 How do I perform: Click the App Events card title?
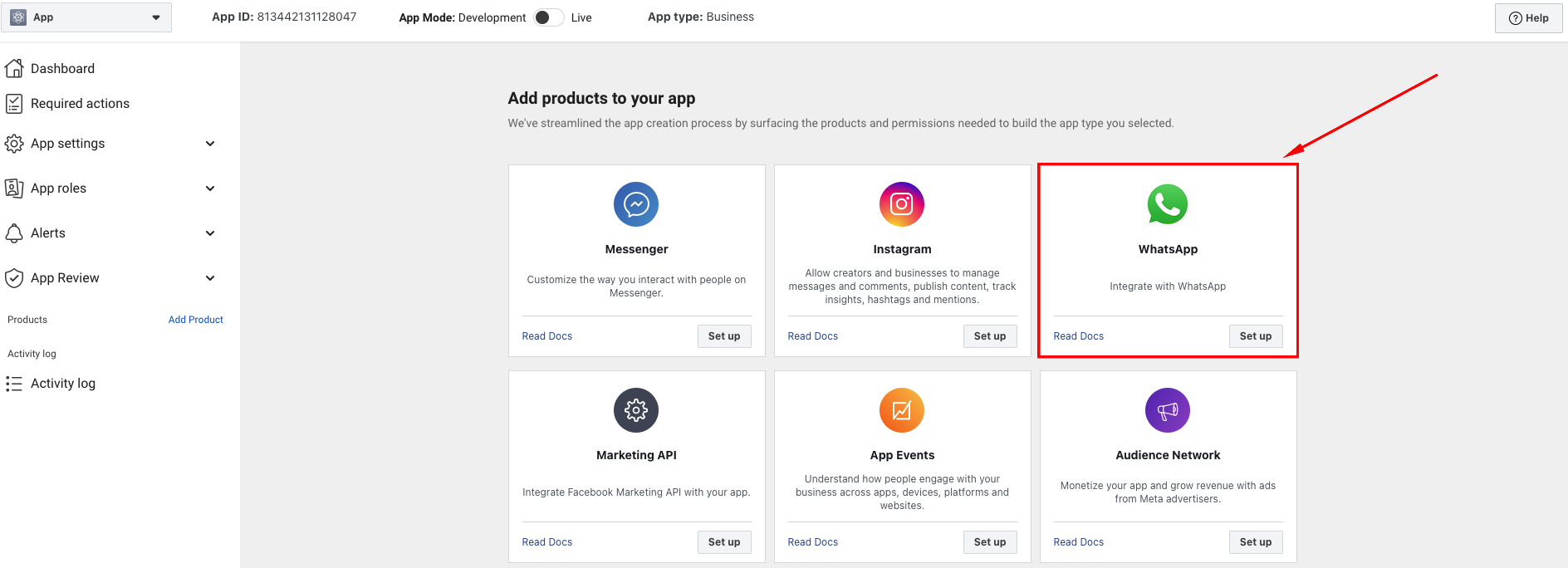tap(902, 455)
